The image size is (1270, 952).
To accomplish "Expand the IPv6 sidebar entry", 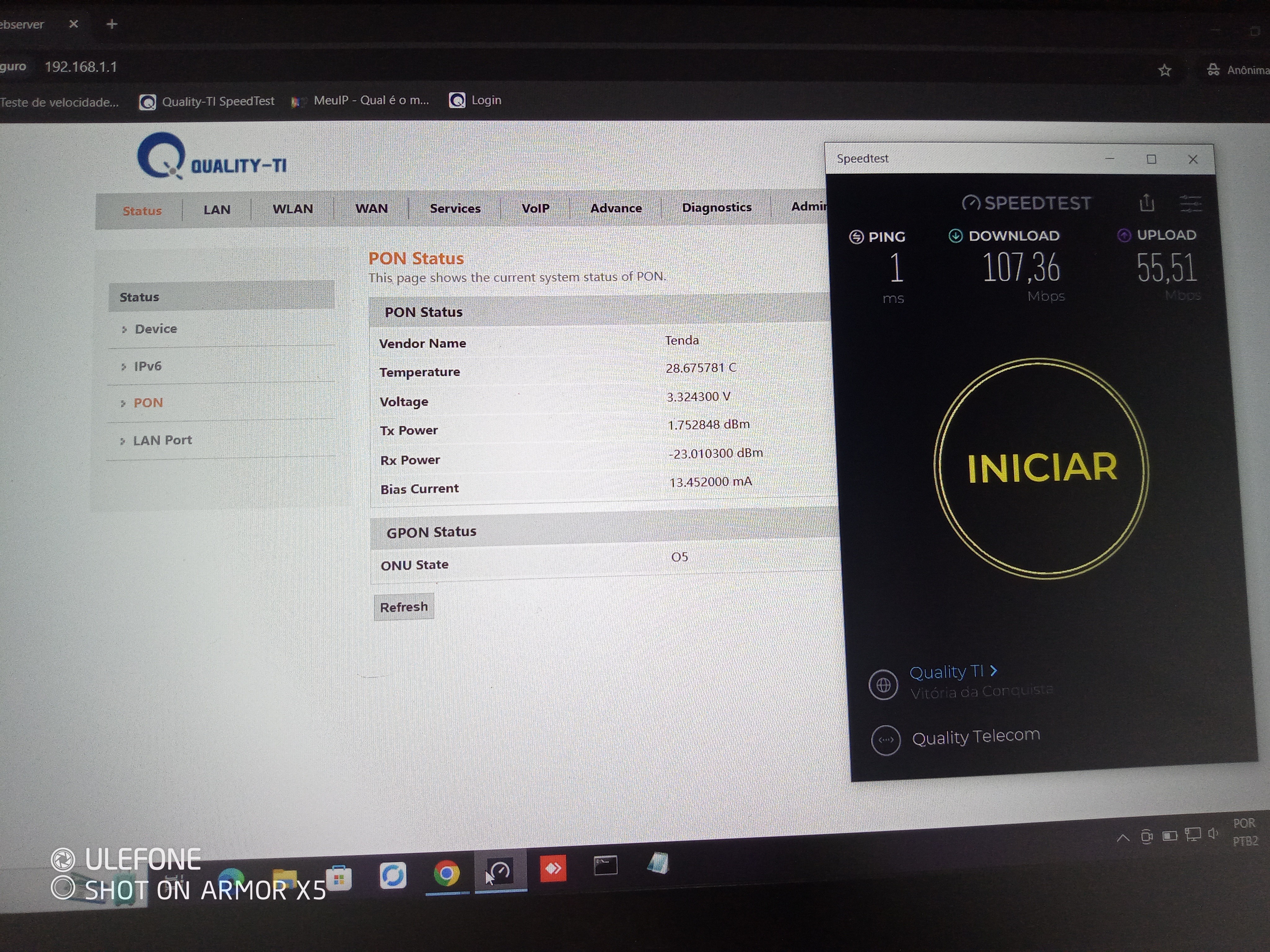I will [148, 366].
